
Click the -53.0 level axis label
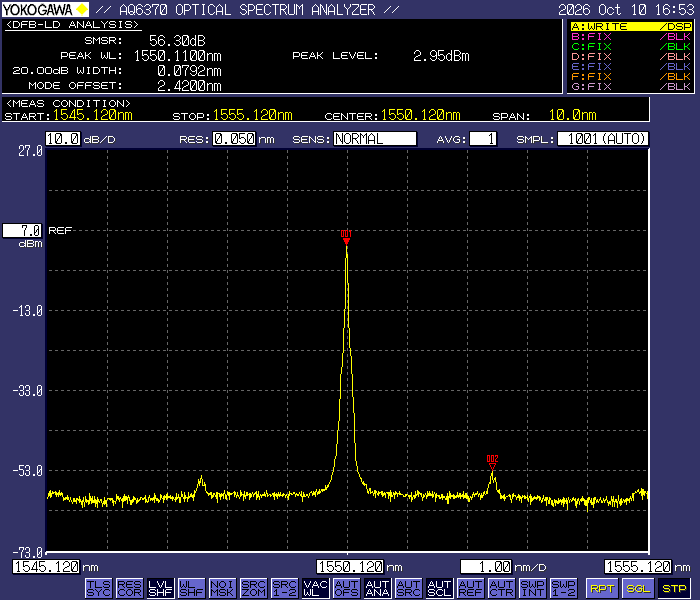click(x=28, y=471)
